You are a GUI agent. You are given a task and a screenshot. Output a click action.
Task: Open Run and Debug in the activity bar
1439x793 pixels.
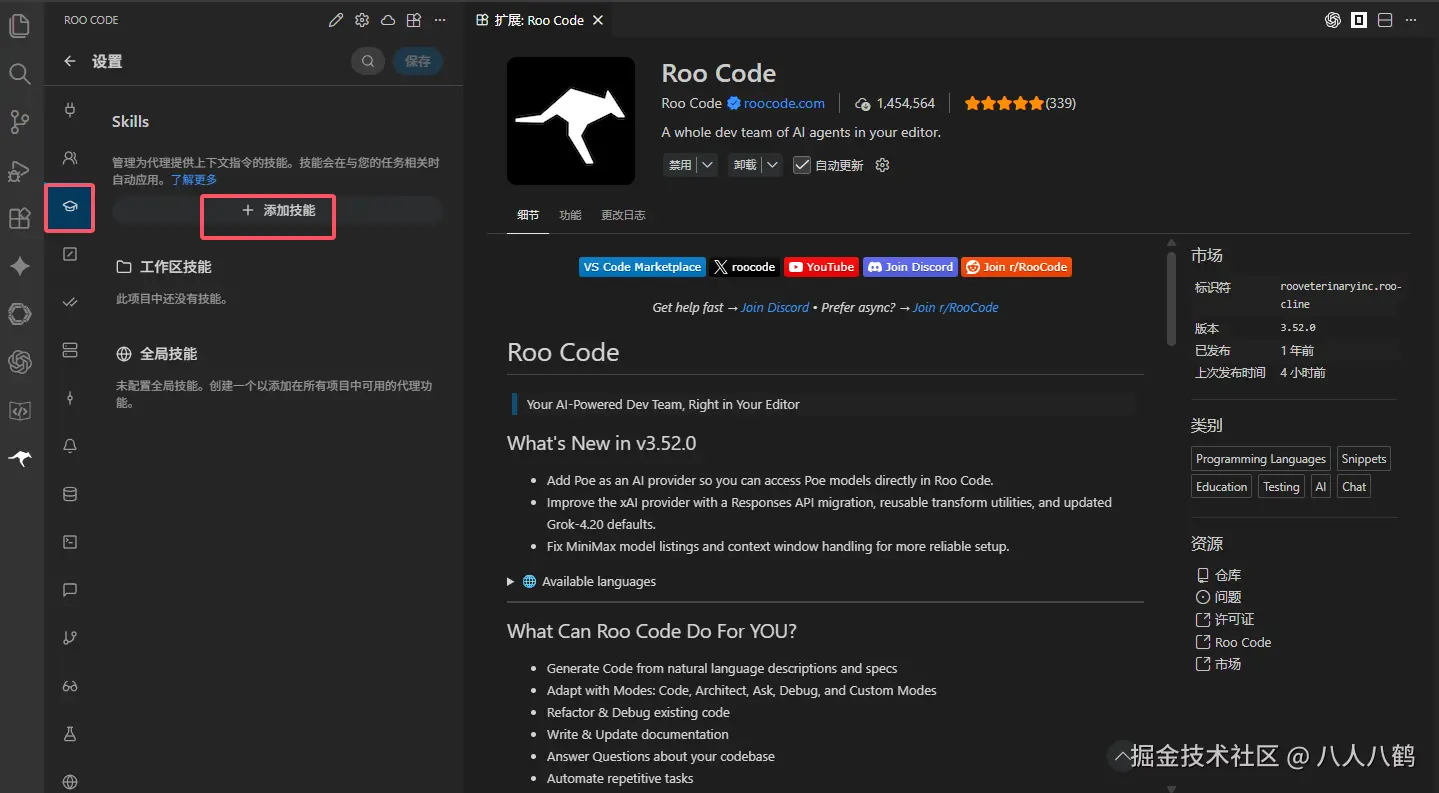coord(20,170)
